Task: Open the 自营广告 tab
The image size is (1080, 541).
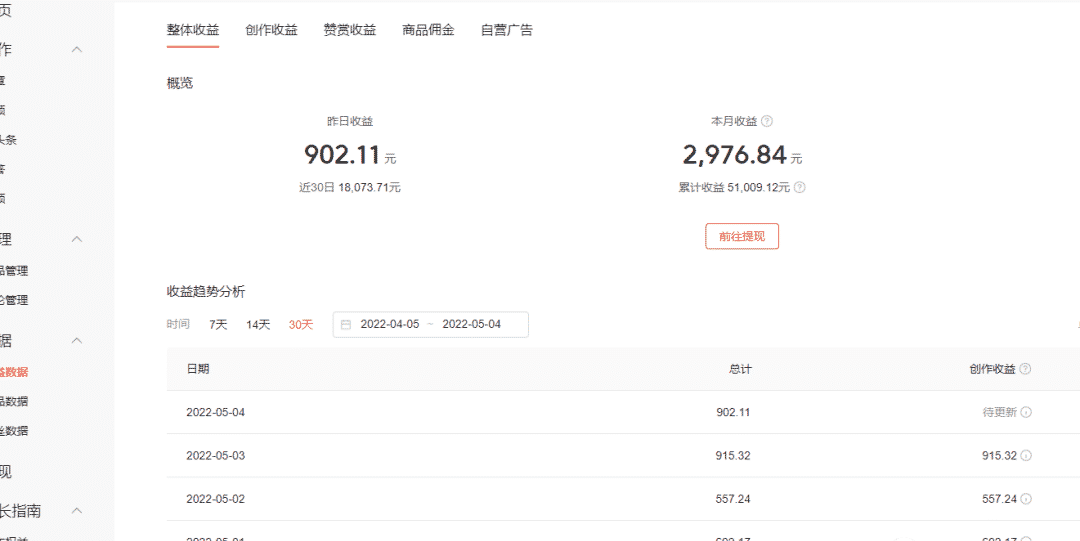Action: tap(507, 30)
